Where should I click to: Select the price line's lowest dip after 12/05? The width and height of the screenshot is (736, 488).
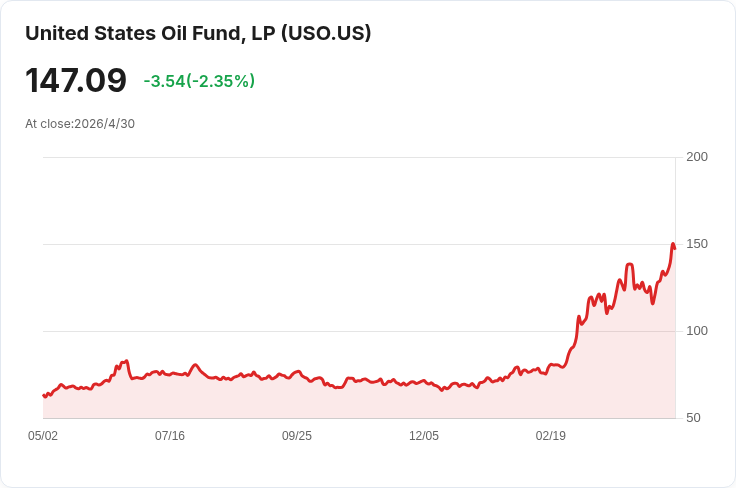click(442, 390)
